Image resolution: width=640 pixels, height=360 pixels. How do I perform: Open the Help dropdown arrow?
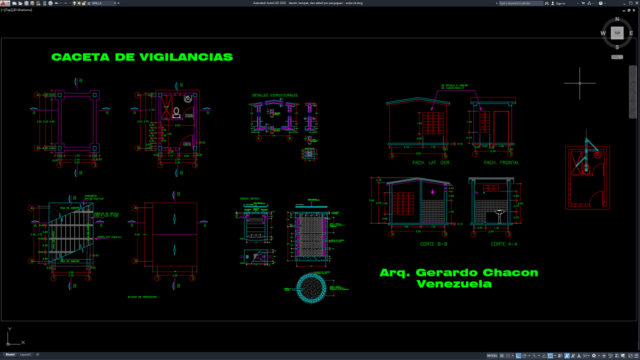(605, 3)
